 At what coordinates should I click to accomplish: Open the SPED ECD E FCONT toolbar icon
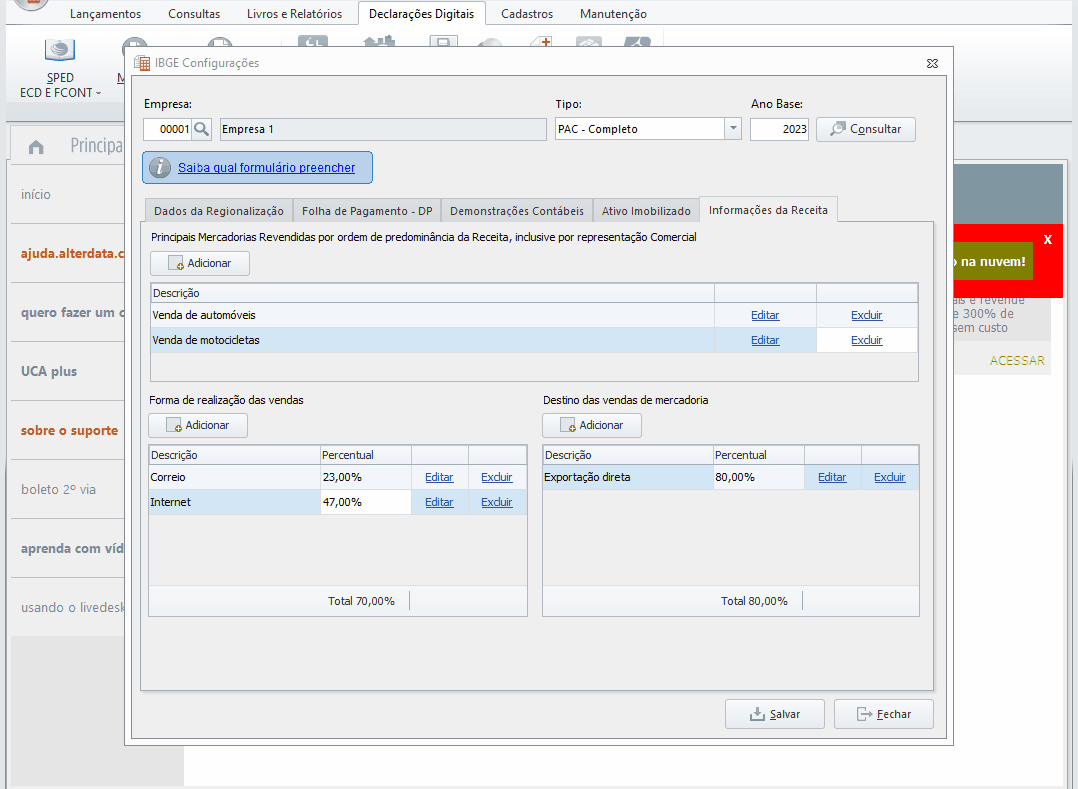(x=60, y=67)
